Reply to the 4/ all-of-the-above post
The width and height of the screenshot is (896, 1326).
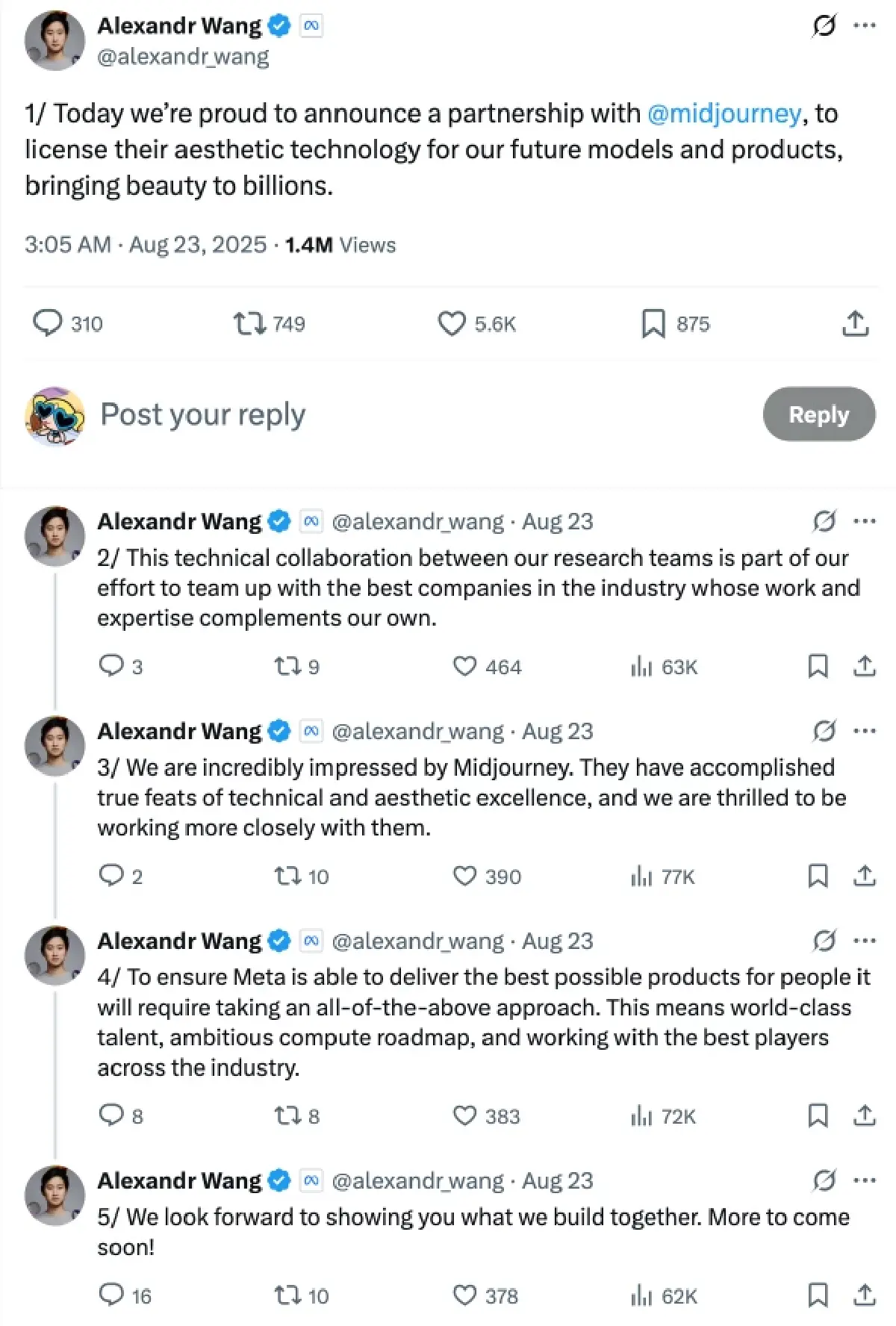[x=111, y=1115]
